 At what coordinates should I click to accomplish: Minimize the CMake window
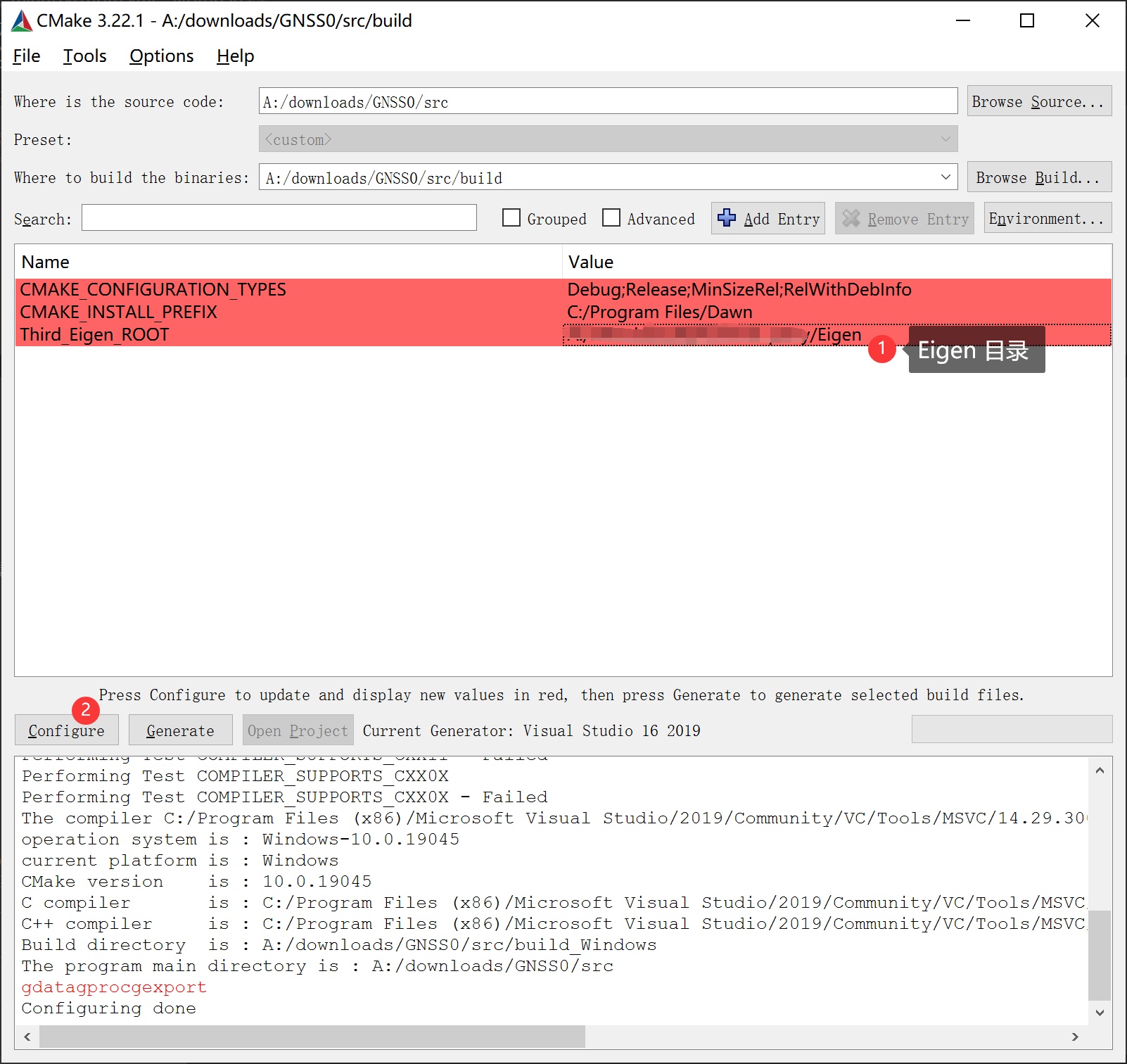[x=963, y=20]
